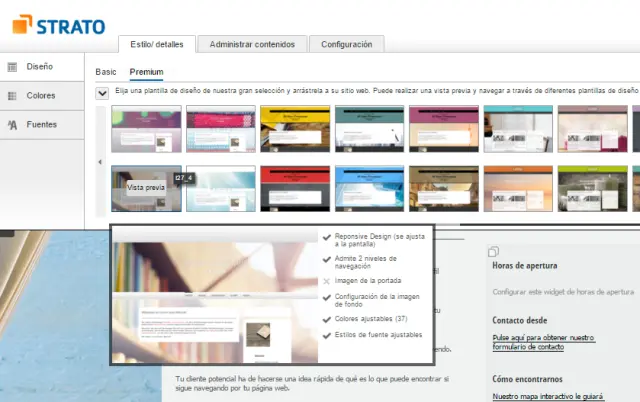Select the teal-header template in first row
This screenshot has width=640, height=402.
[369, 130]
